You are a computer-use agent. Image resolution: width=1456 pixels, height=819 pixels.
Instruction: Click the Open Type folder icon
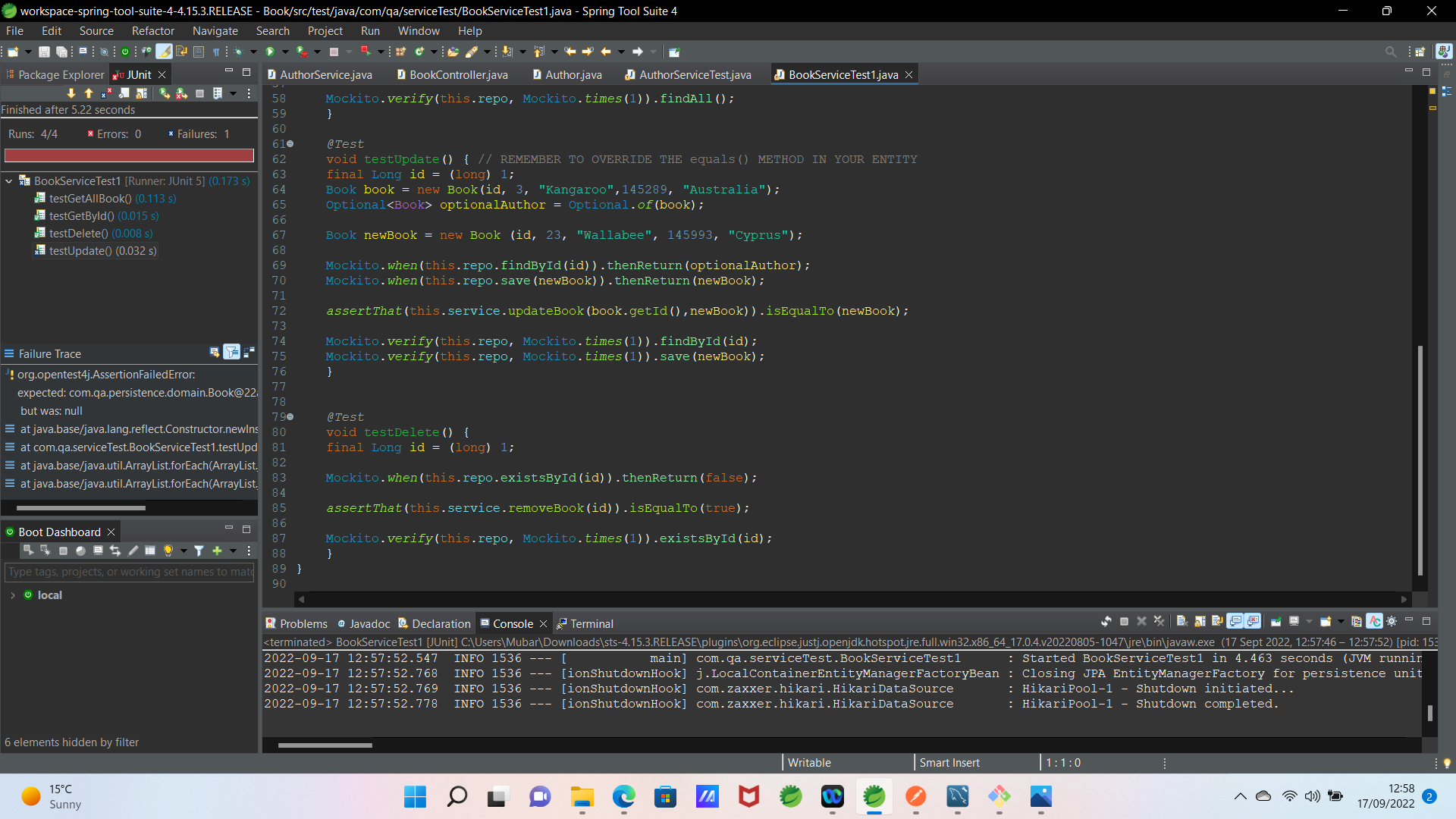pos(453,52)
